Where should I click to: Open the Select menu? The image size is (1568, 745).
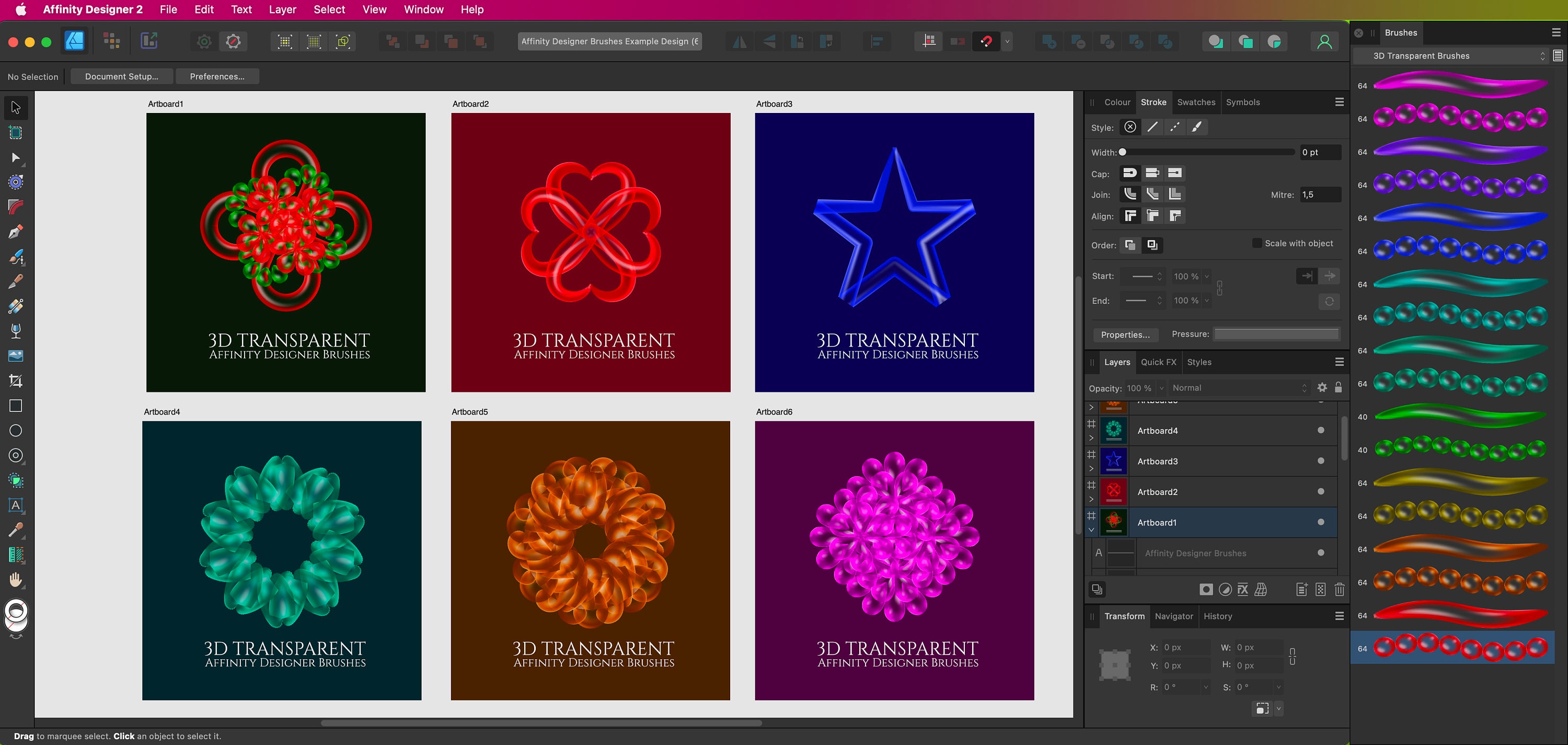coord(329,9)
